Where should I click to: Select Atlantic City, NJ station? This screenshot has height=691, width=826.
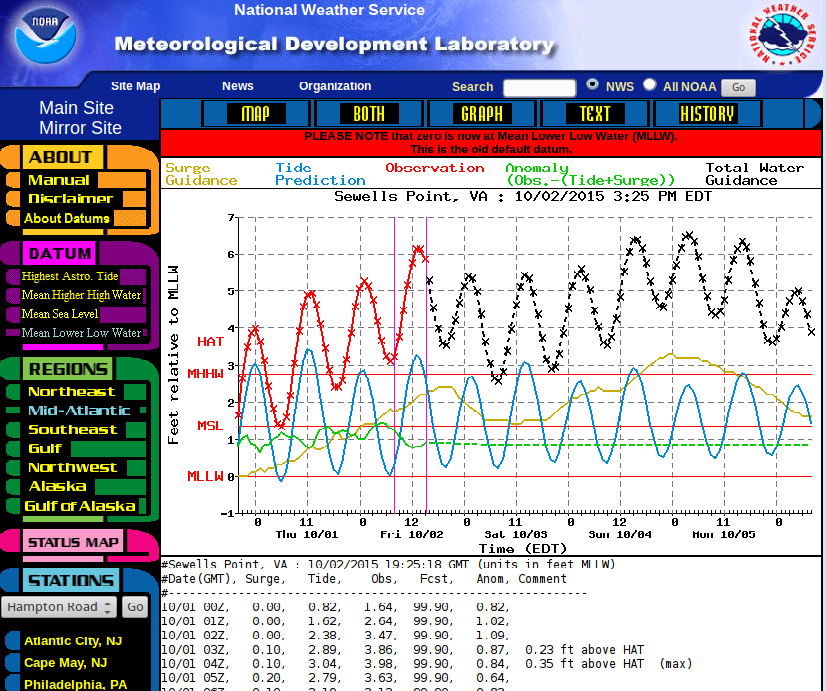coord(73,641)
